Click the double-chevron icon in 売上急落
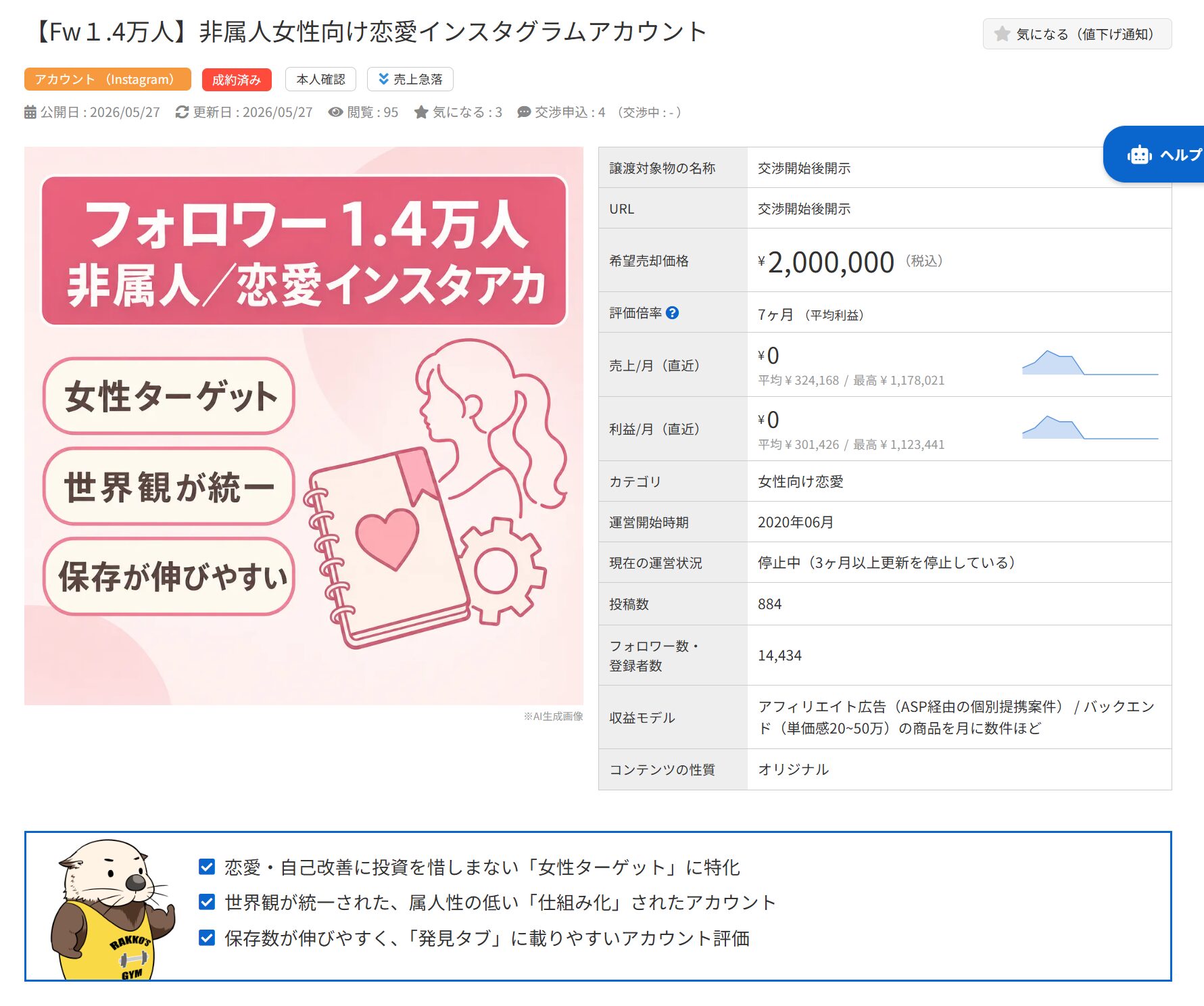The width and height of the screenshot is (1204, 1006). (383, 79)
